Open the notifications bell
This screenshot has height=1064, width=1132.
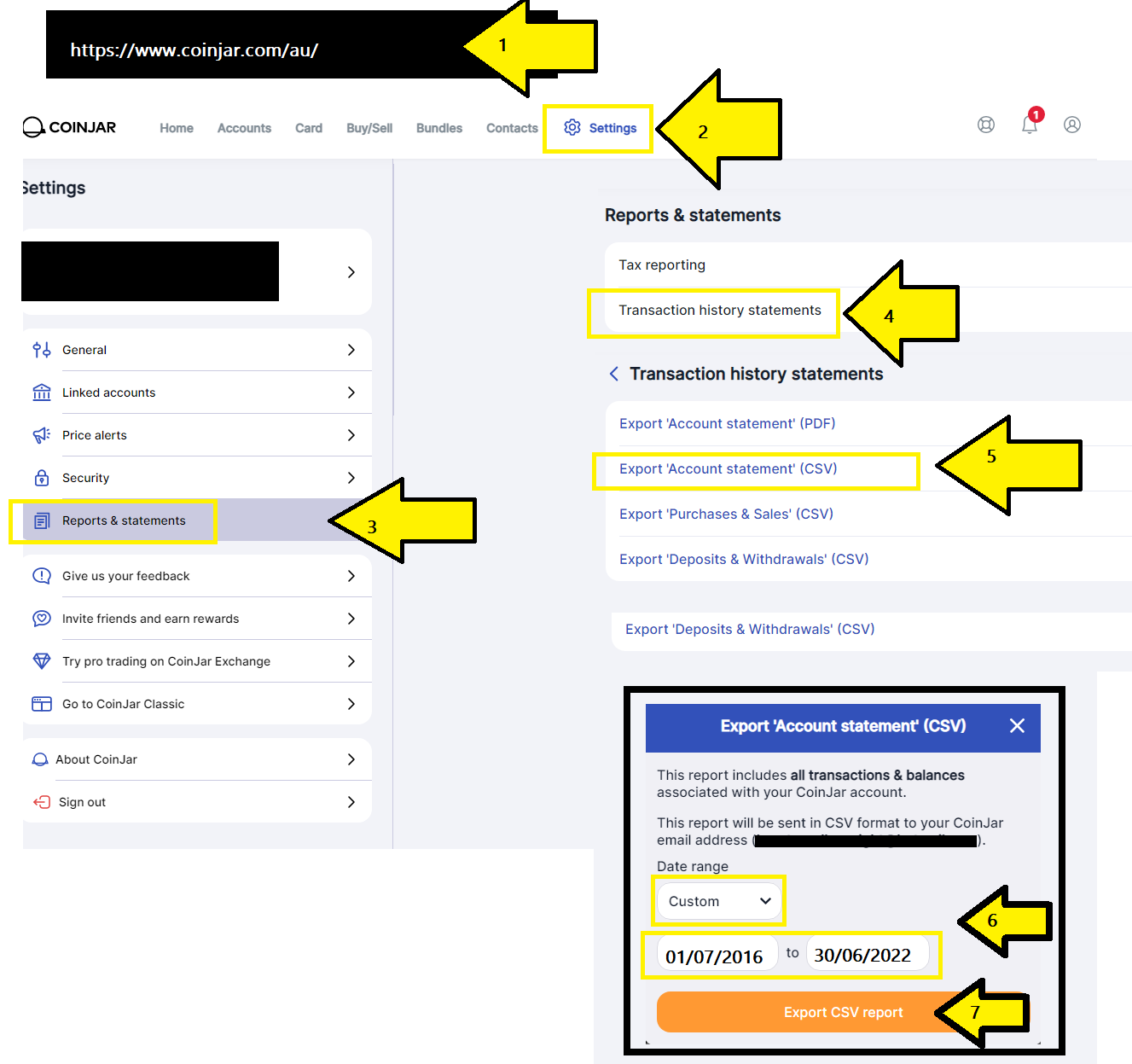(x=1030, y=125)
